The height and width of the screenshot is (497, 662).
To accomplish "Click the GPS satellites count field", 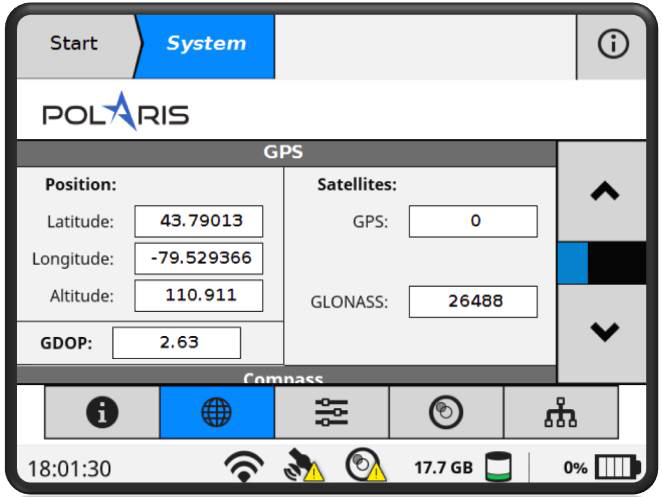I will pos(473,221).
